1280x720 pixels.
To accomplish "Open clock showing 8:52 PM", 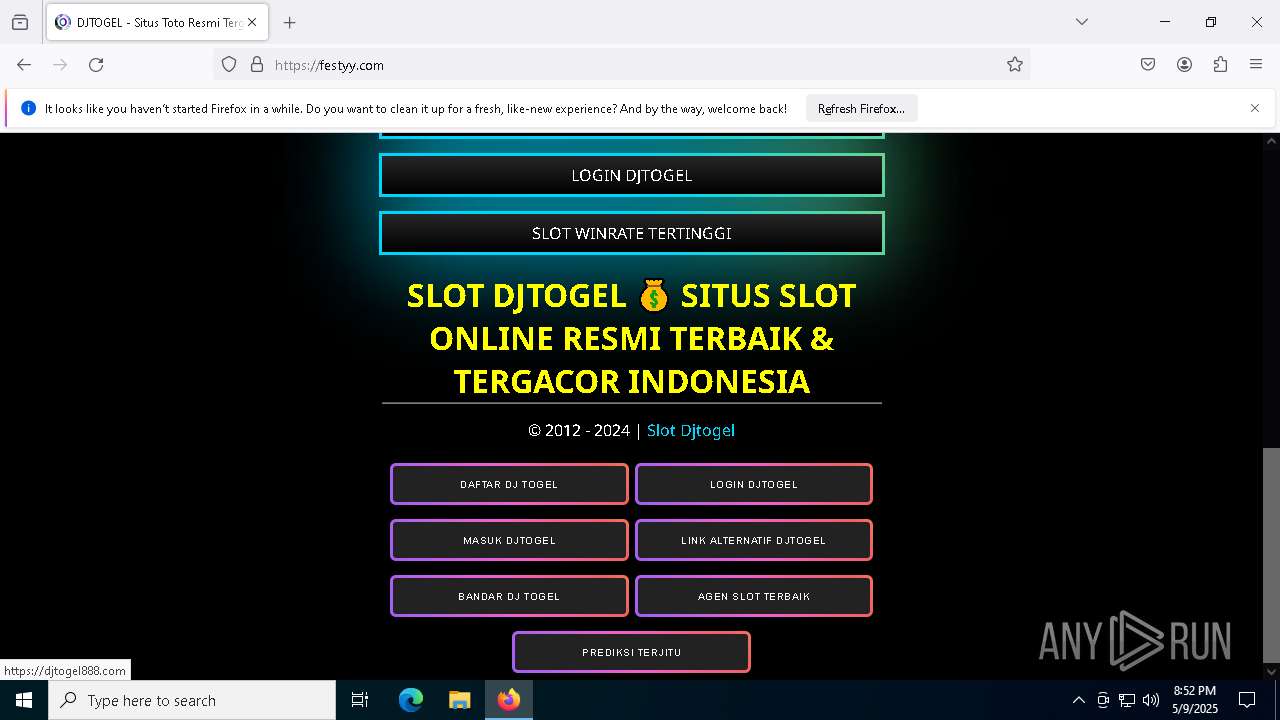I will pos(1195,700).
